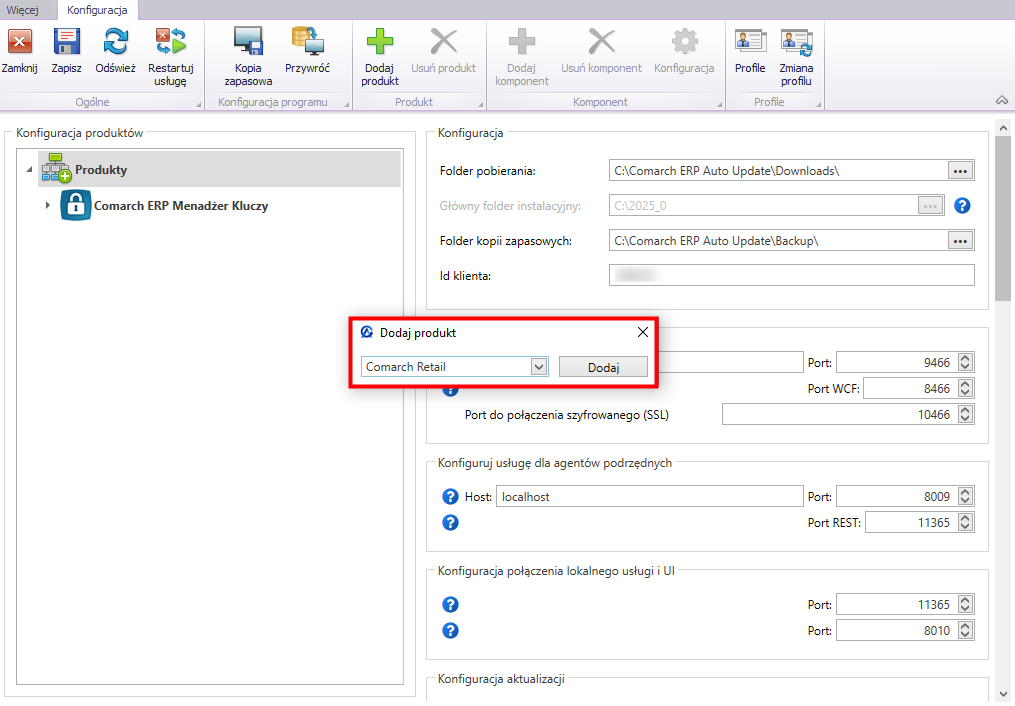Click ellipsis button for Główny folder instalacyjny
Viewport: 1015px width, 706px height.
pos(930,206)
